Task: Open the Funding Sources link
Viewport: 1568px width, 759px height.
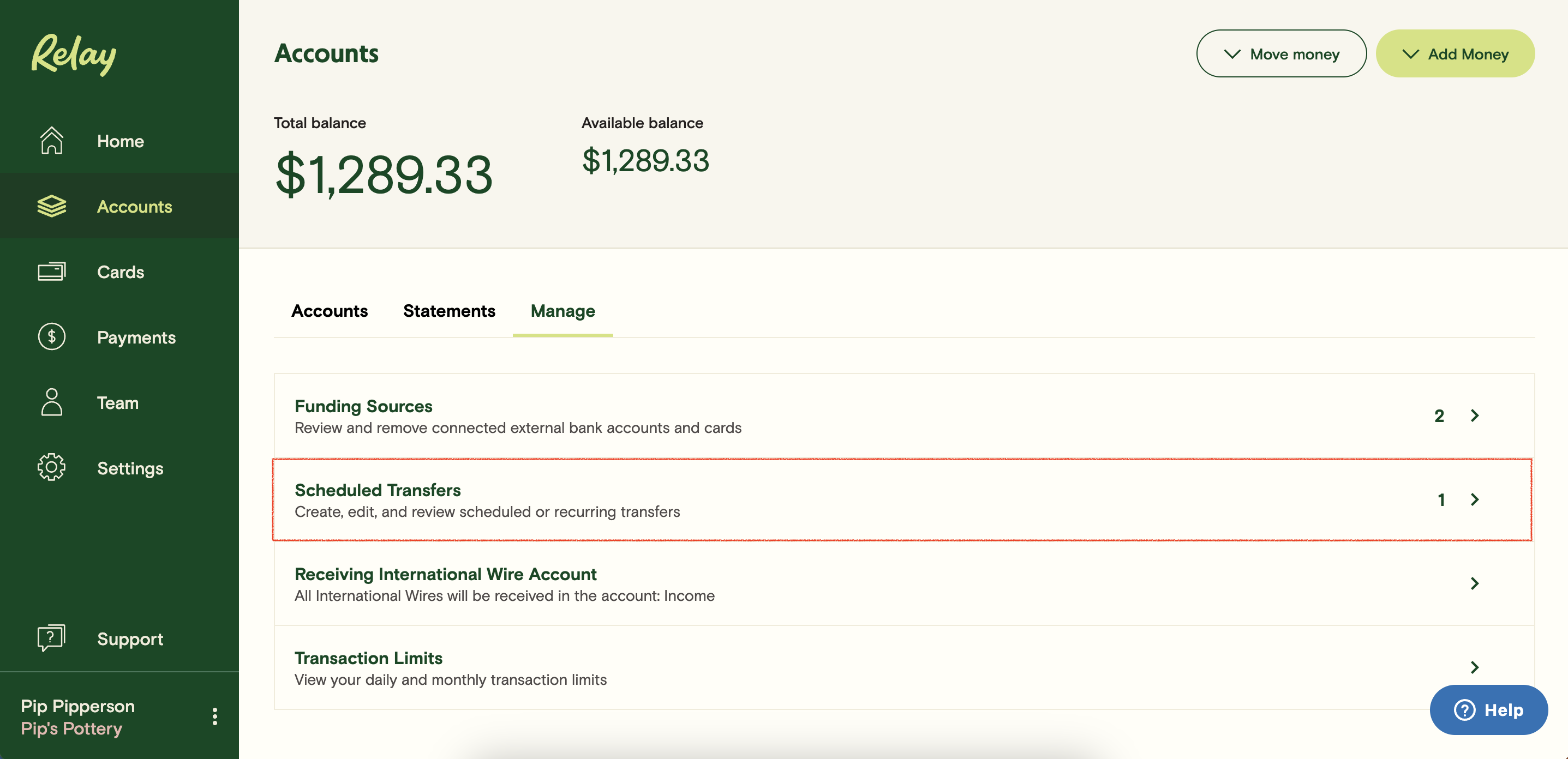Action: point(363,406)
